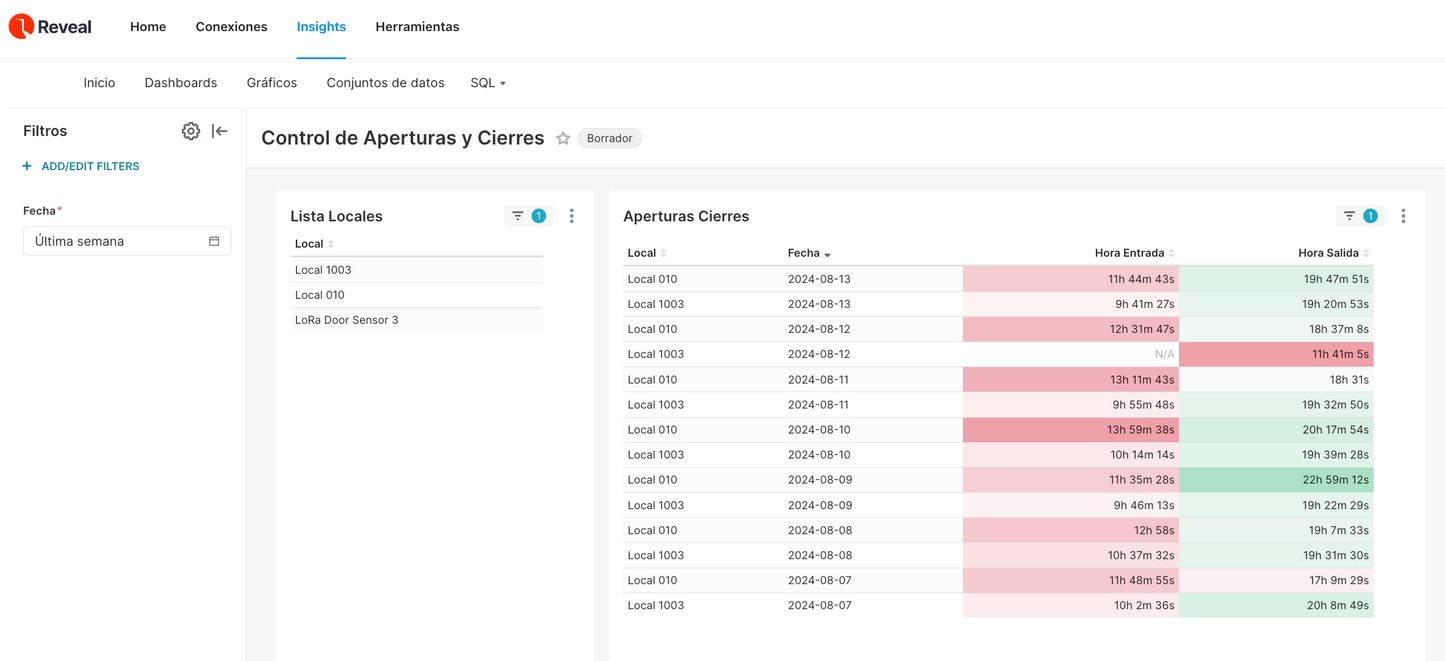The image size is (1445, 661).
Task: Open the Aperturas Cierres filter indicator
Action: point(1360,216)
